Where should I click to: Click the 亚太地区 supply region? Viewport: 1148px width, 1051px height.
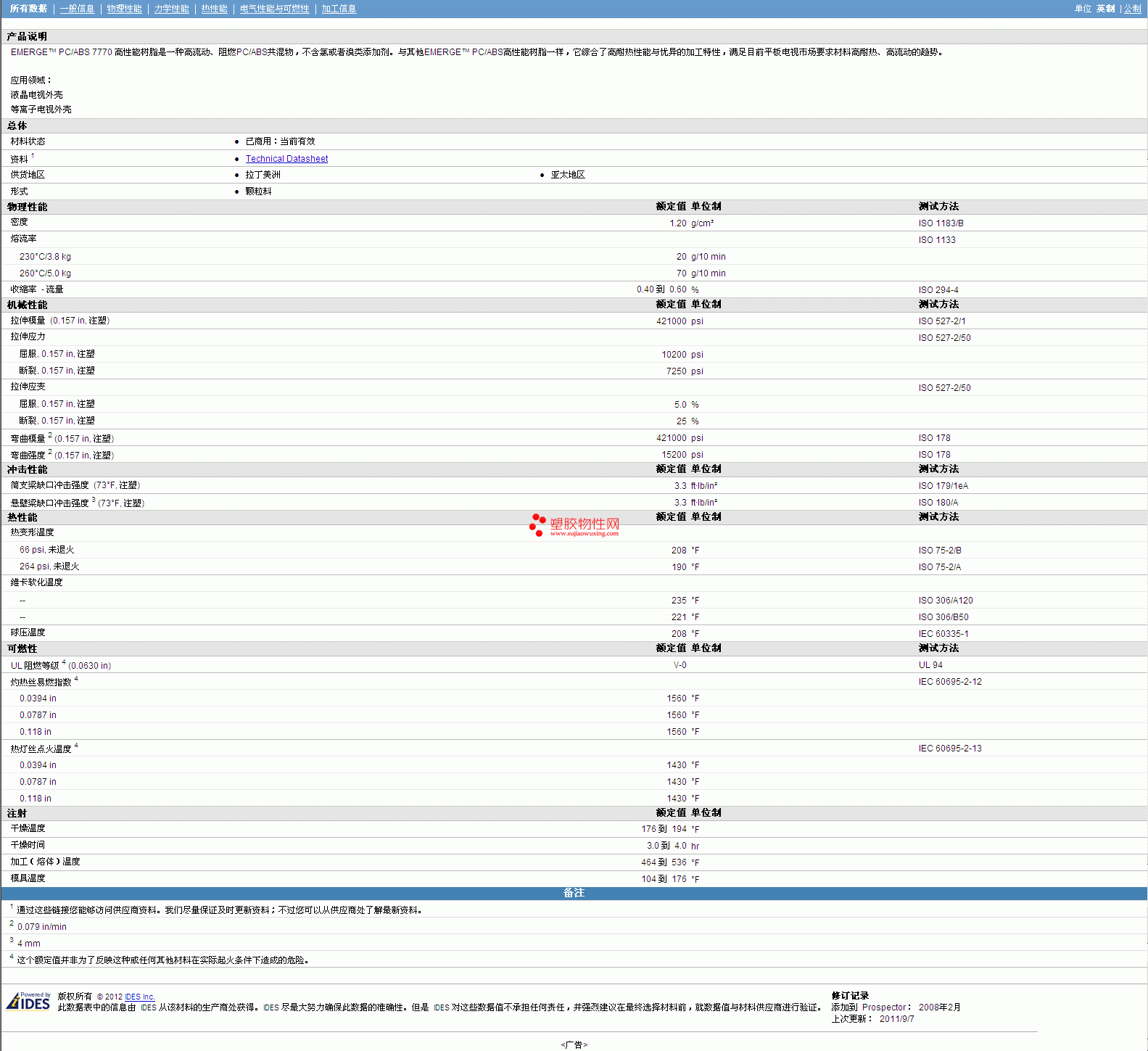pyautogui.click(x=568, y=175)
